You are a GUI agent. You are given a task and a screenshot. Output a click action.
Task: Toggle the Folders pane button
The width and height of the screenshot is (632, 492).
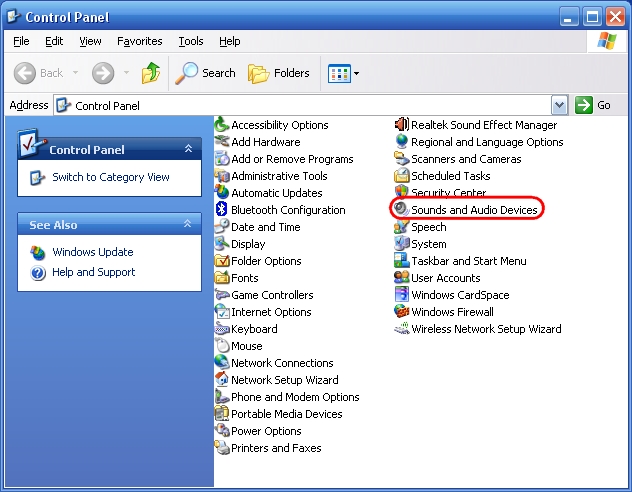click(279, 73)
